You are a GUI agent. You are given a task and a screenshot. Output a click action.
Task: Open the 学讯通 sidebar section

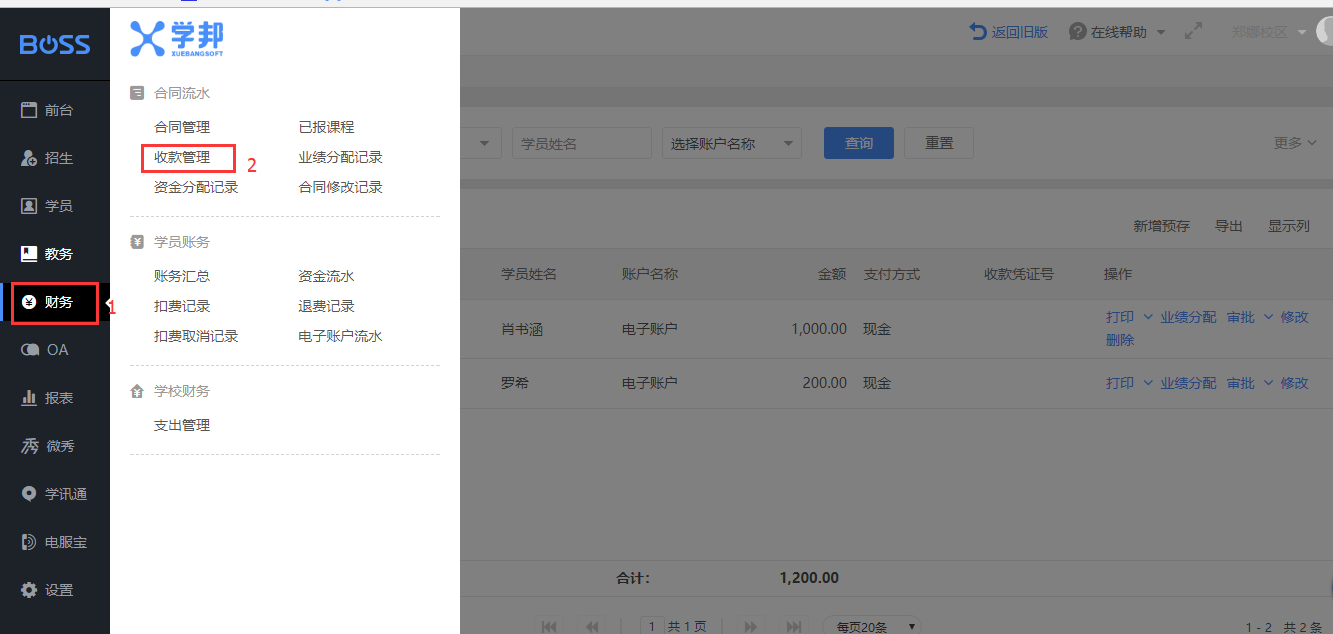point(55,494)
